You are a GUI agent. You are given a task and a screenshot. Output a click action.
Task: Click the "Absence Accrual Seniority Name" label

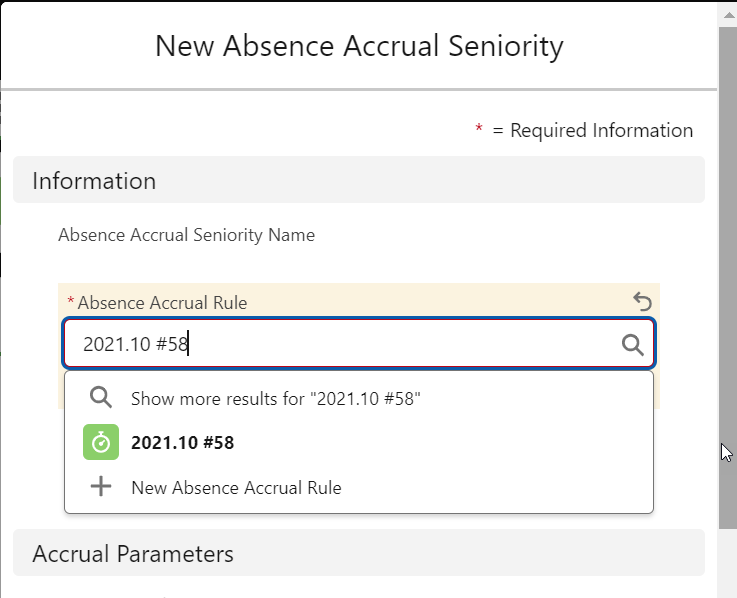(186, 236)
